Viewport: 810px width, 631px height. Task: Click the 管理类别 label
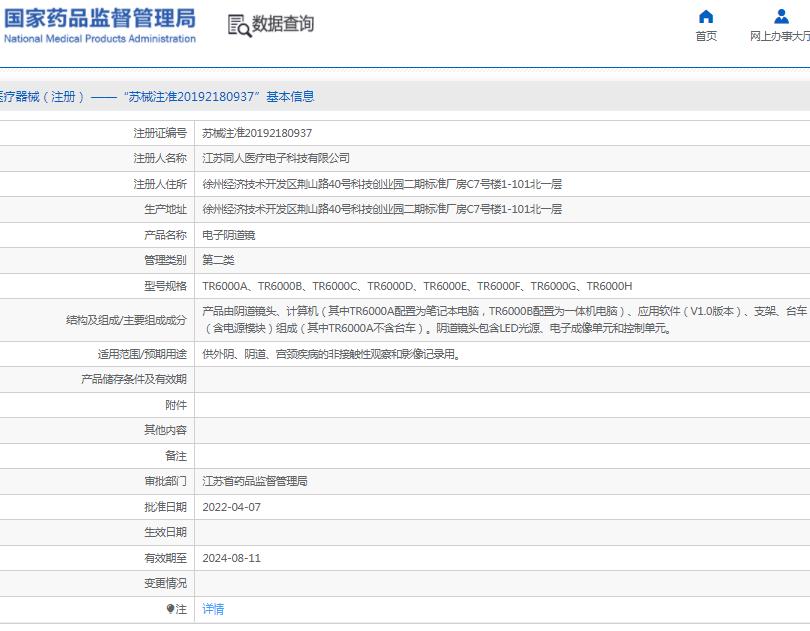pos(165,260)
